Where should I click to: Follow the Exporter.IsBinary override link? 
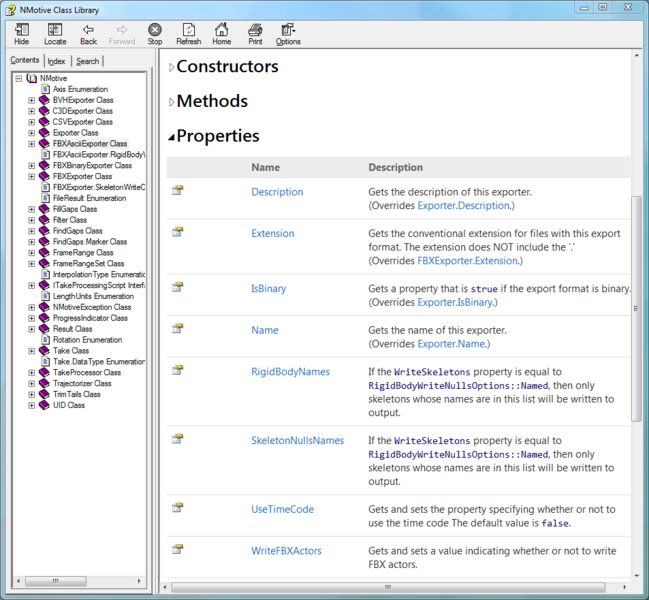(x=454, y=302)
